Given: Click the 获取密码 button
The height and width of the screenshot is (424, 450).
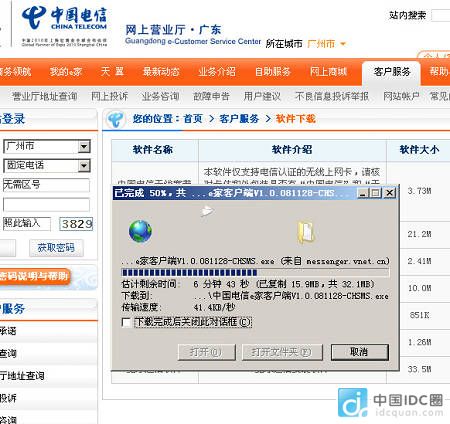Looking at the screenshot, I should [56, 248].
